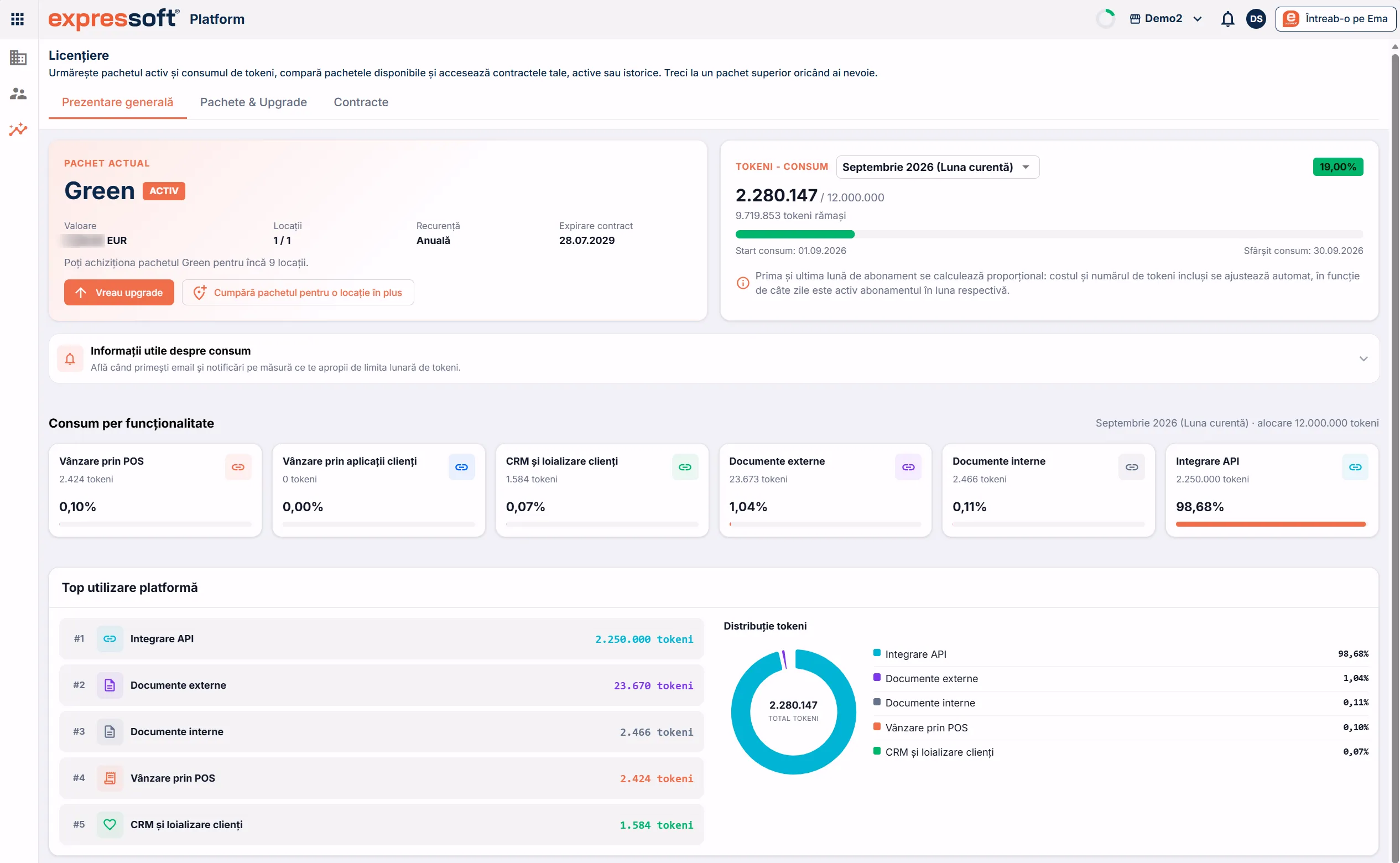Open the users sidebar icon
Screen dimensions: 1400x863
pos(18,93)
